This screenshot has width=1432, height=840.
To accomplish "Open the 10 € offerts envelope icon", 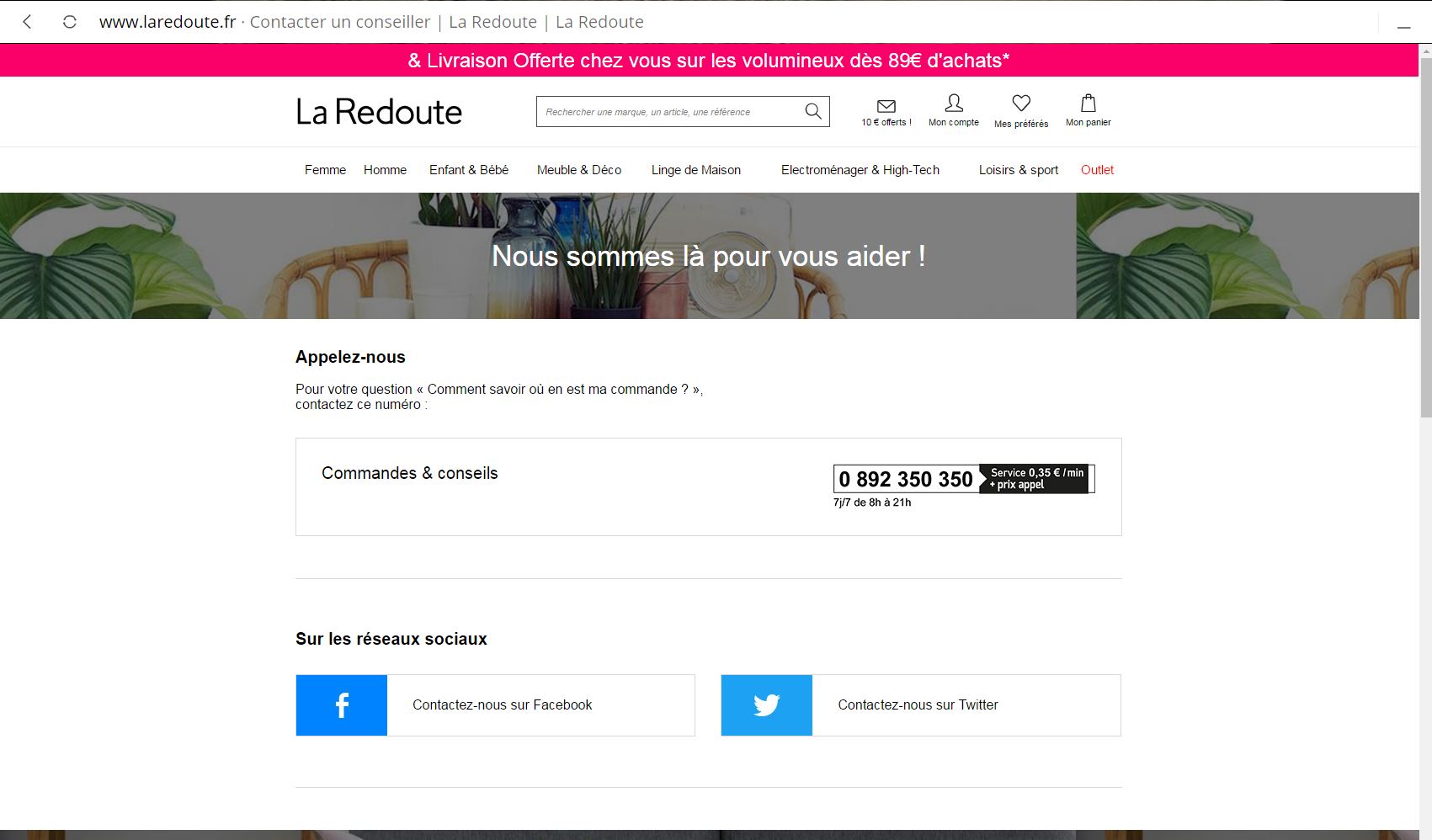I will (886, 106).
